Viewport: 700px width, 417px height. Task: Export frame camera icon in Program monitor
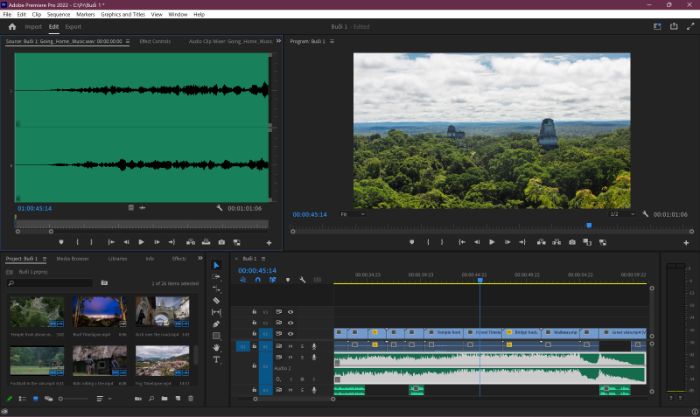pos(572,242)
